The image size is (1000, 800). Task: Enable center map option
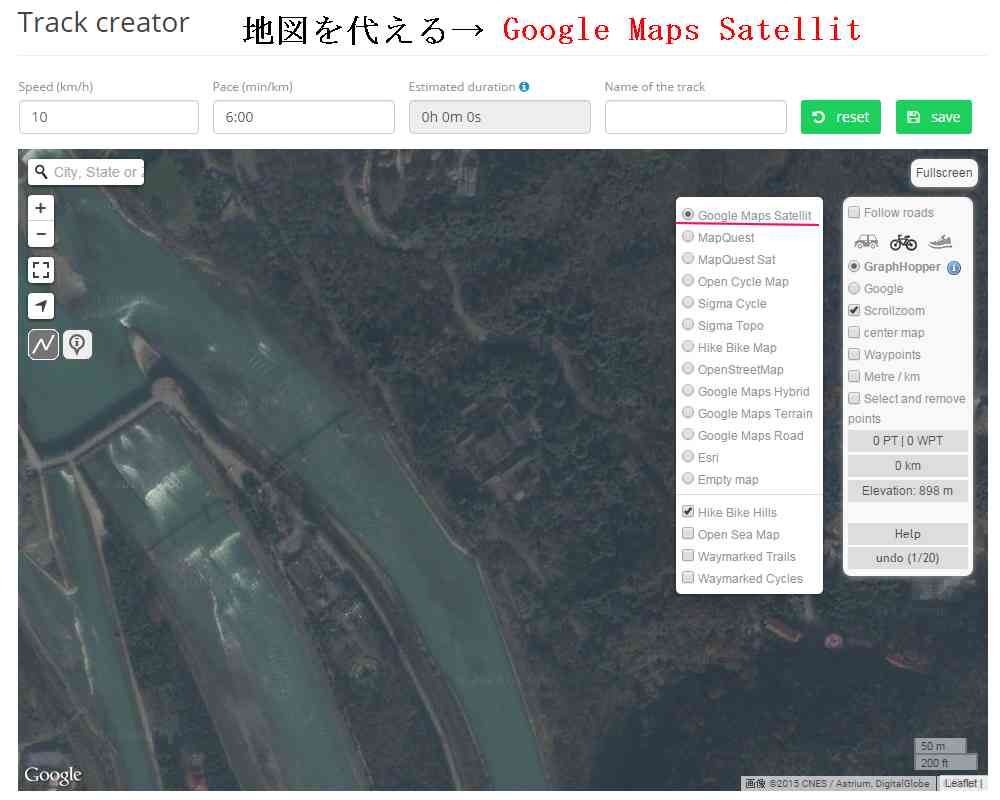[855, 332]
